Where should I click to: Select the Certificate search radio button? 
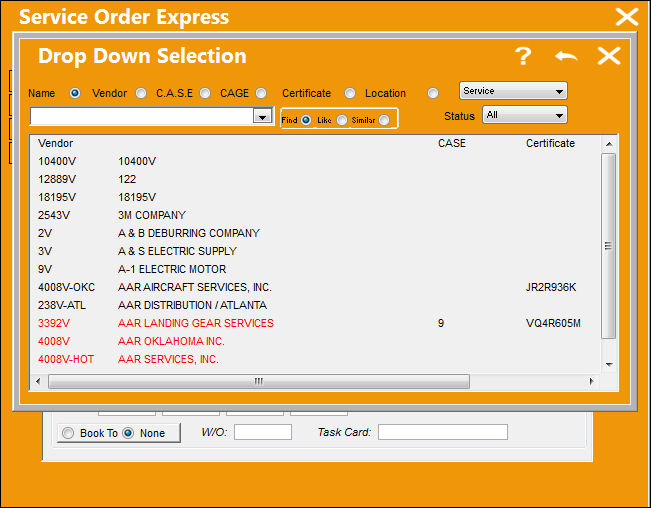click(350, 93)
